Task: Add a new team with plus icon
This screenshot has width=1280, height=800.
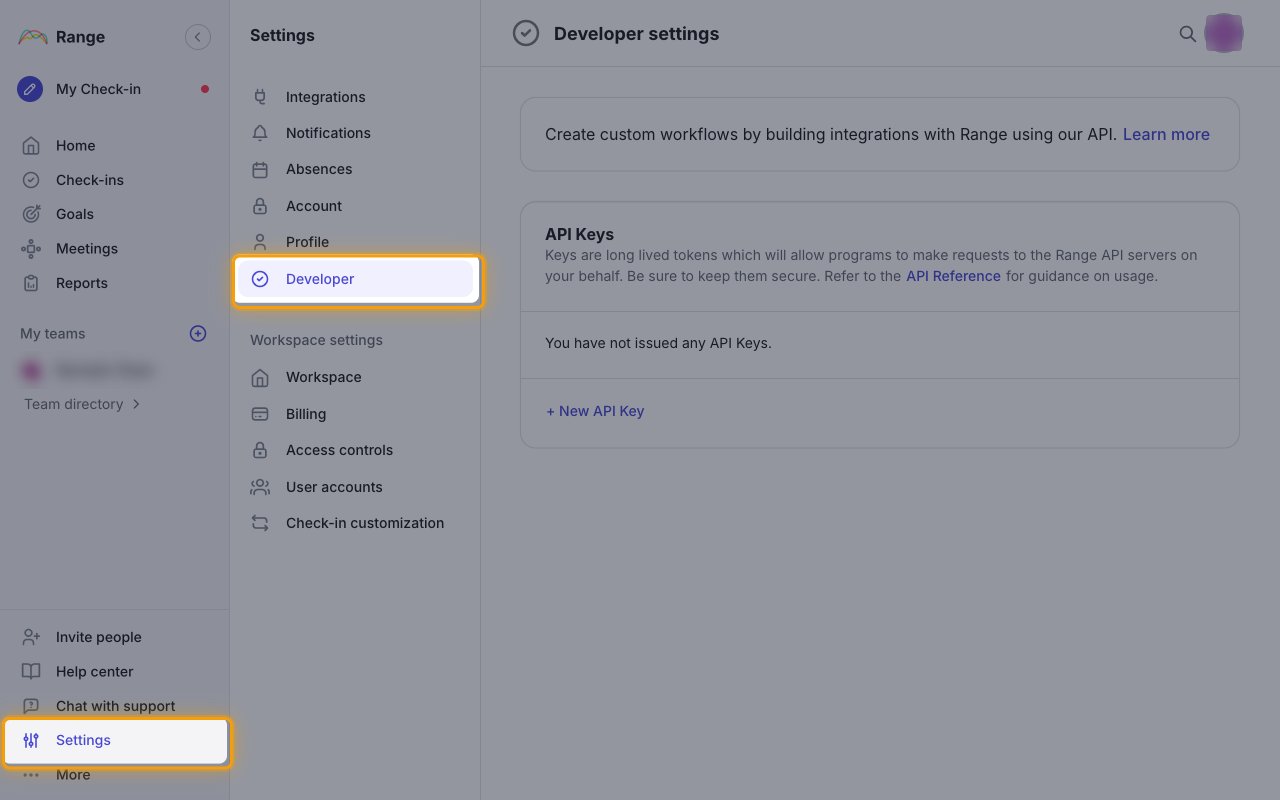Action: (x=198, y=333)
